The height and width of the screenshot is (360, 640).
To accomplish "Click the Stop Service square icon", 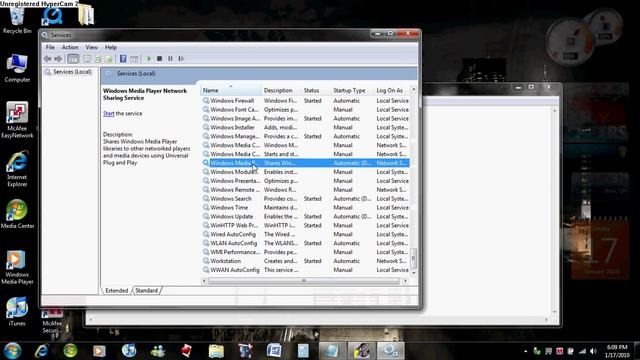I will [160, 59].
